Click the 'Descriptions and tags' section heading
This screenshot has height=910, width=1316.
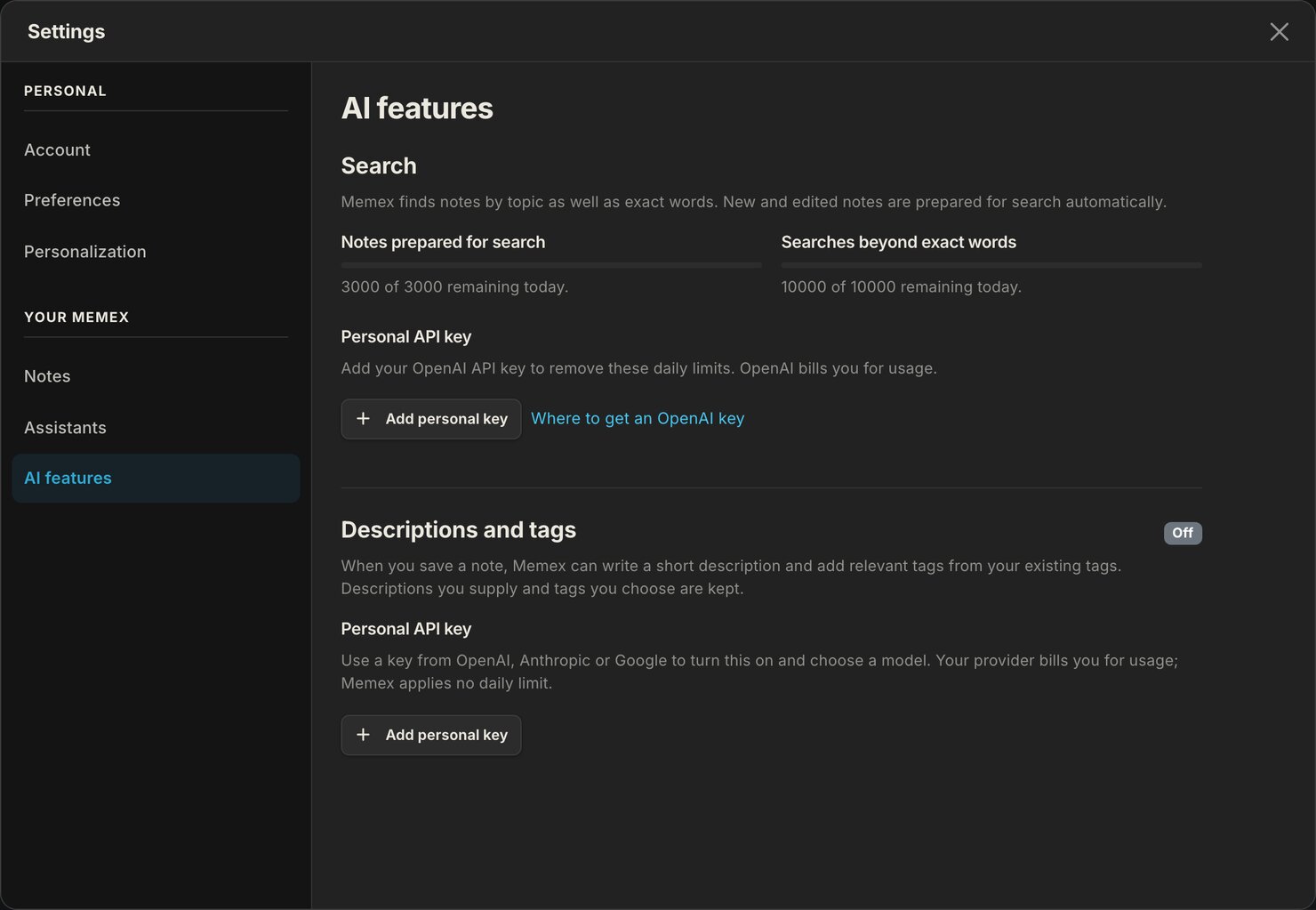[459, 530]
